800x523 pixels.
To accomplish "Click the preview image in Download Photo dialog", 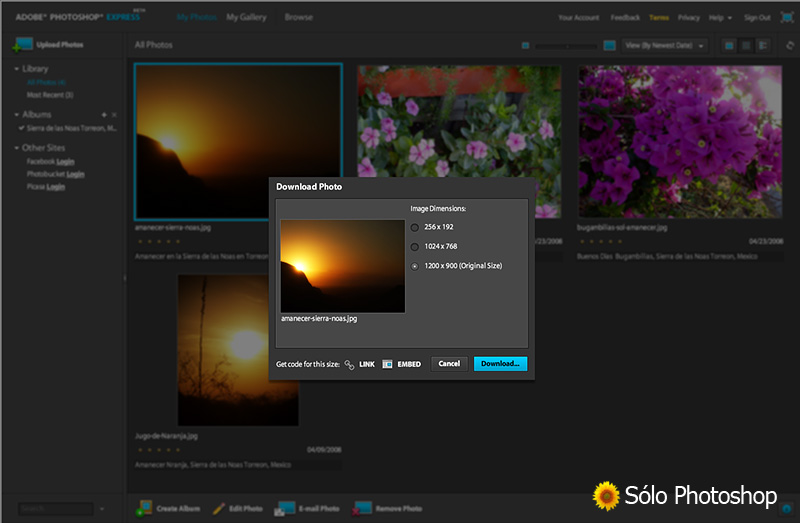I will point(342,266).
